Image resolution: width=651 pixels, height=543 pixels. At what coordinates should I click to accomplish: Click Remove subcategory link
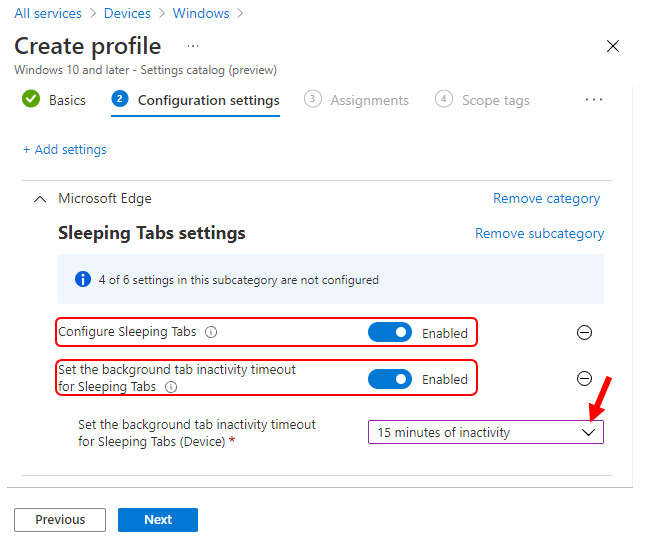[x=539, y=234]
